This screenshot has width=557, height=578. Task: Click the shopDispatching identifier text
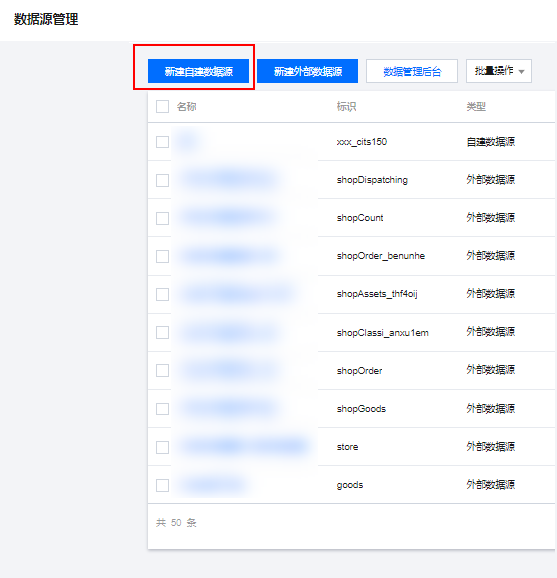pyautogui.click(x=372, y=180)
